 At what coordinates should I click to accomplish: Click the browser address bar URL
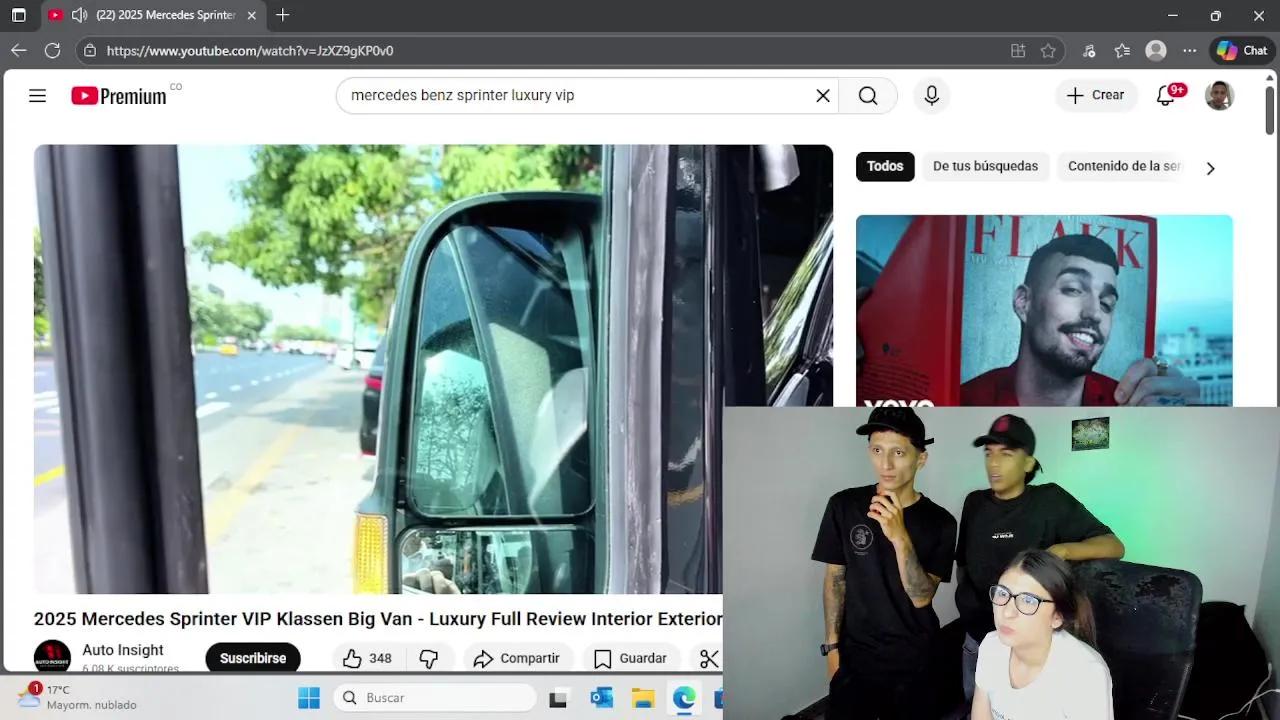tap(250, 50)
